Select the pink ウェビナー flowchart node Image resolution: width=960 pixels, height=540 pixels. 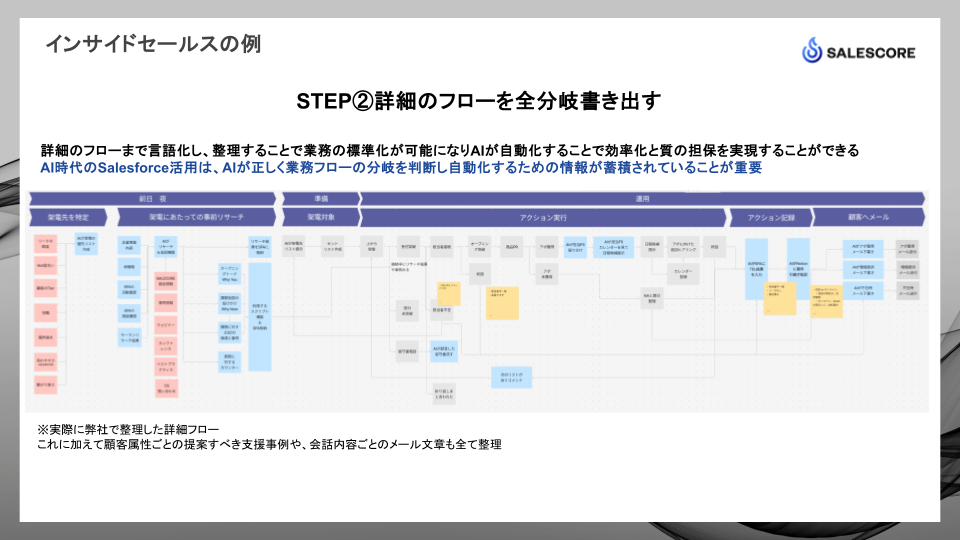tap(166, 325)
